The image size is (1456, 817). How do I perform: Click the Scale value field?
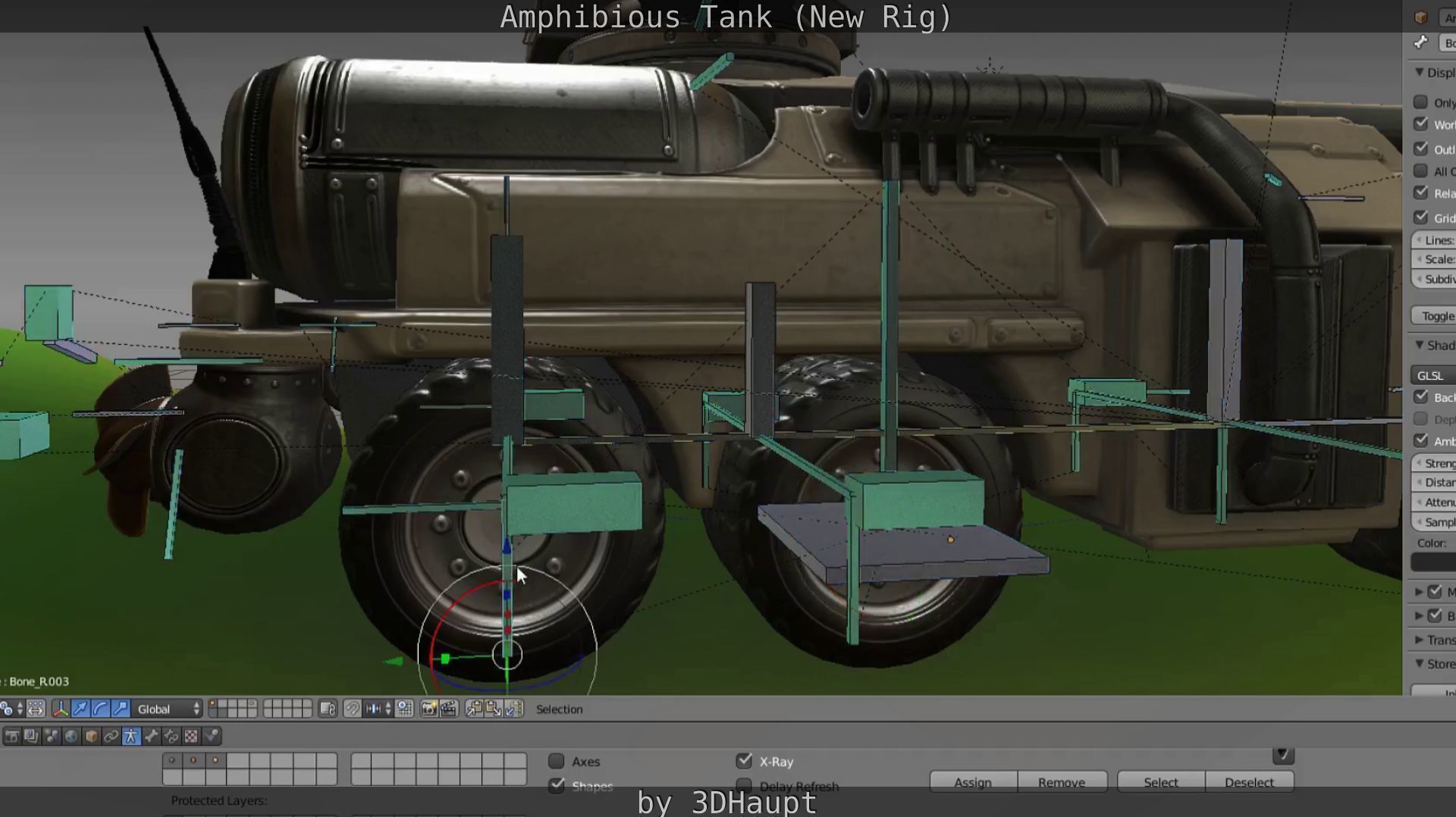click(x=1433, y=259)
